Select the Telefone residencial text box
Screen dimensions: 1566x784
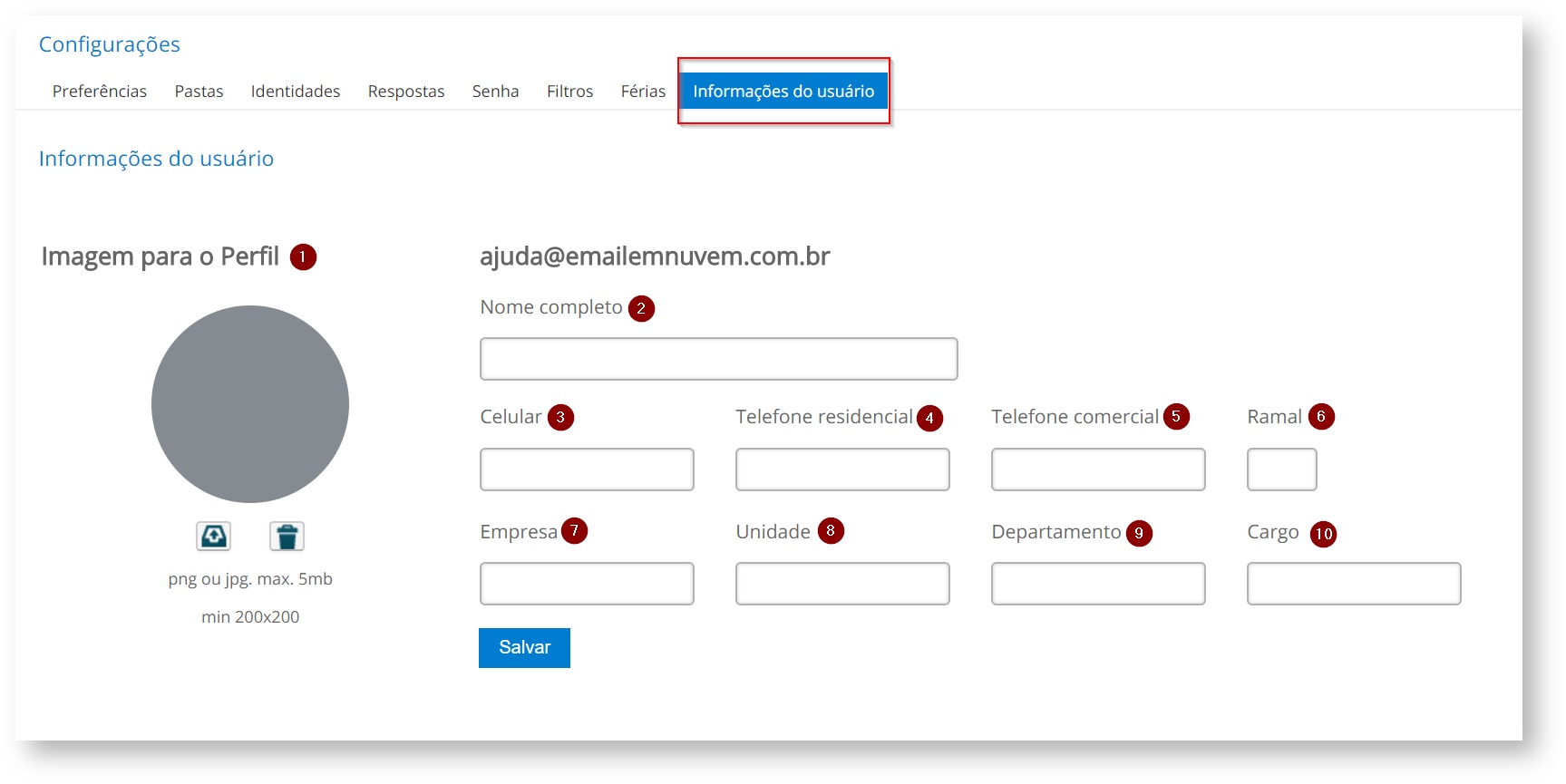(x=842, y=469)
